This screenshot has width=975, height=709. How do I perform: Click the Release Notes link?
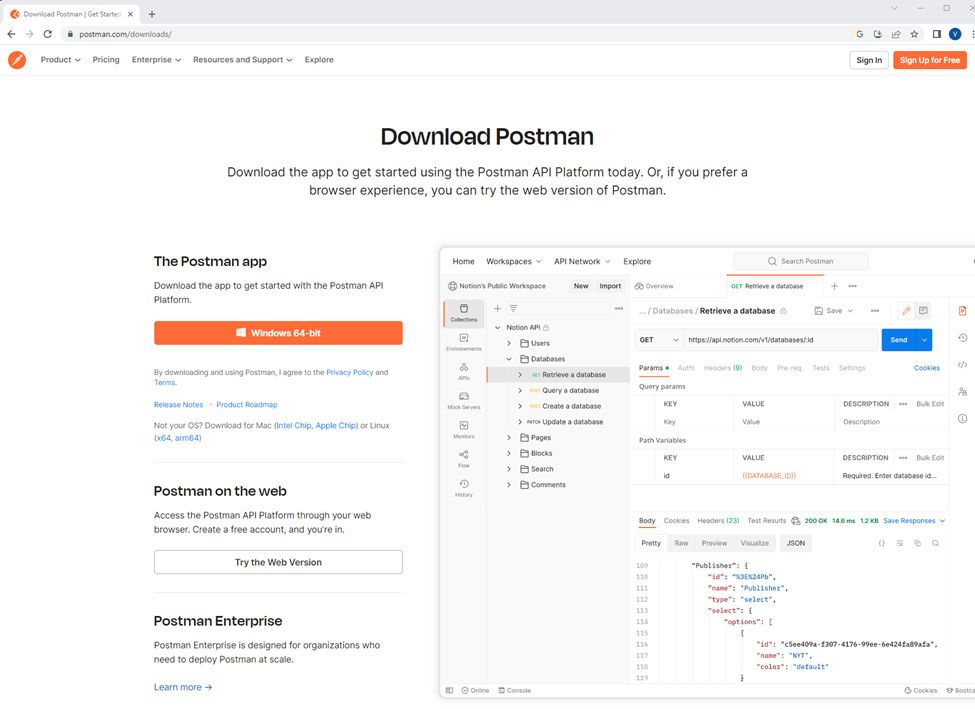click(178, 405)
